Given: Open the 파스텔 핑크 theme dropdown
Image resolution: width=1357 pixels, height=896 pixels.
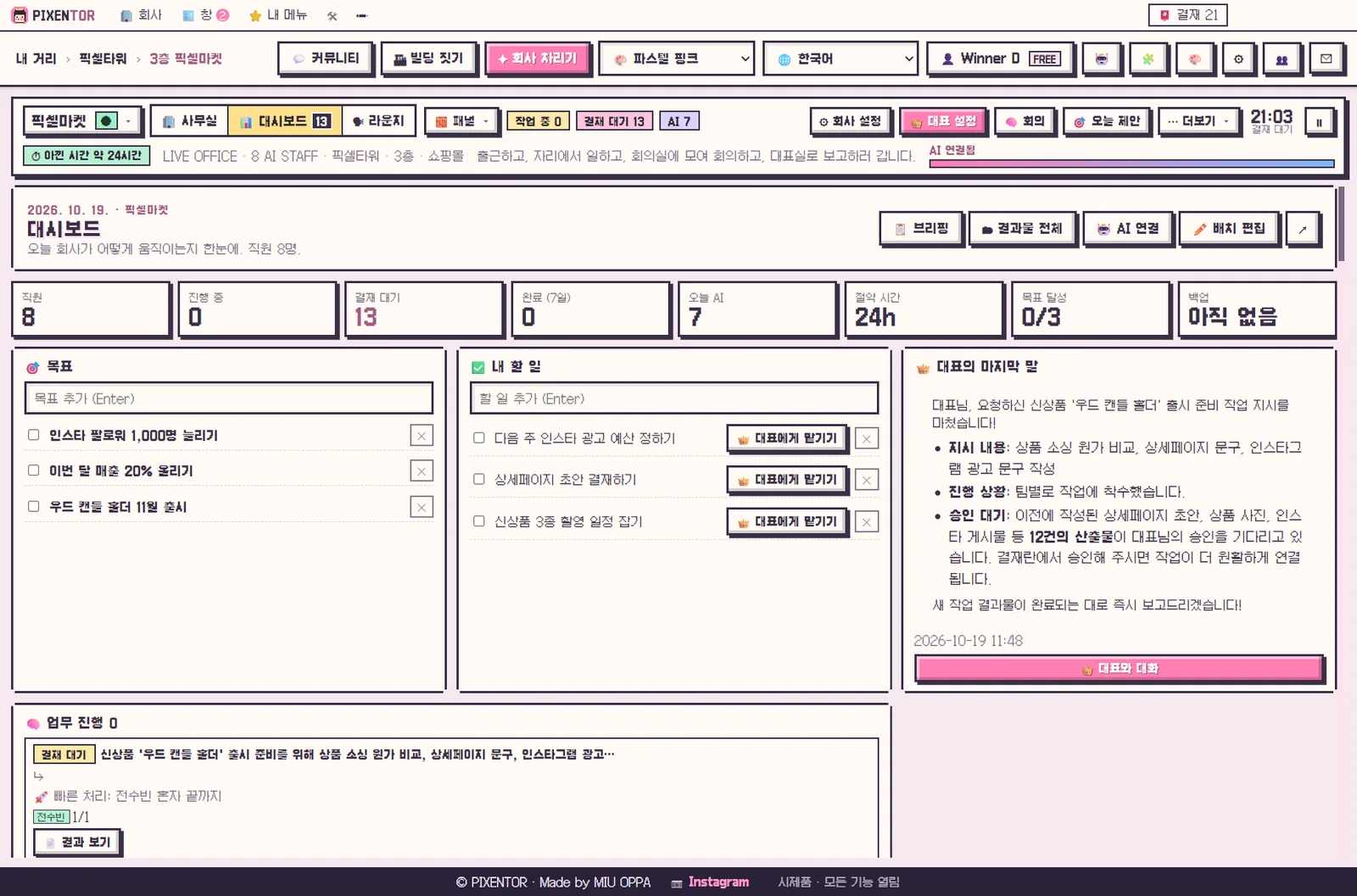Looking at the screenshot, I should tap(676, 59).
